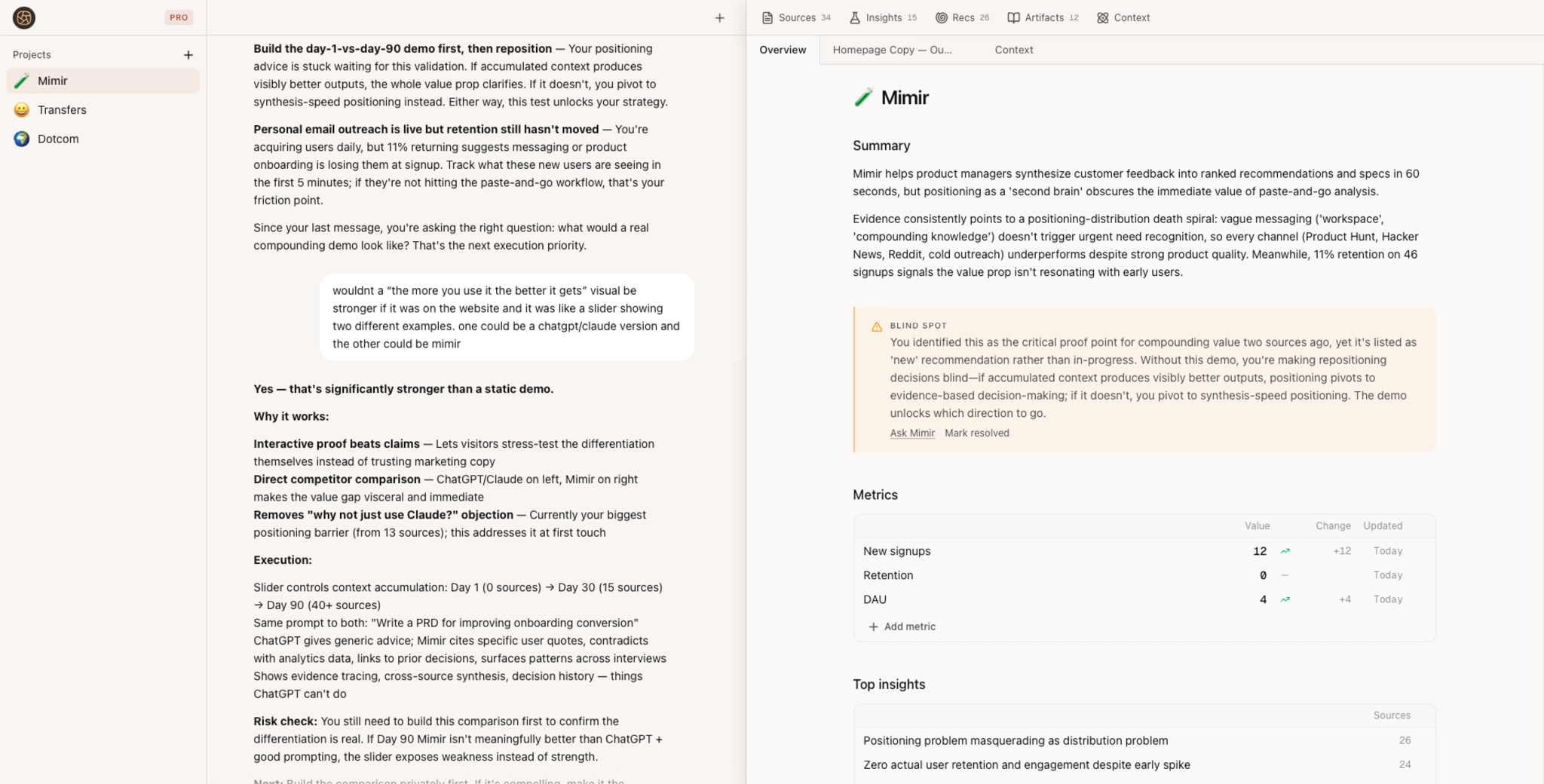1544x784 pixels.
Task: Click the test tube icon beside Mimir
Action: click(x=862, y=96)
